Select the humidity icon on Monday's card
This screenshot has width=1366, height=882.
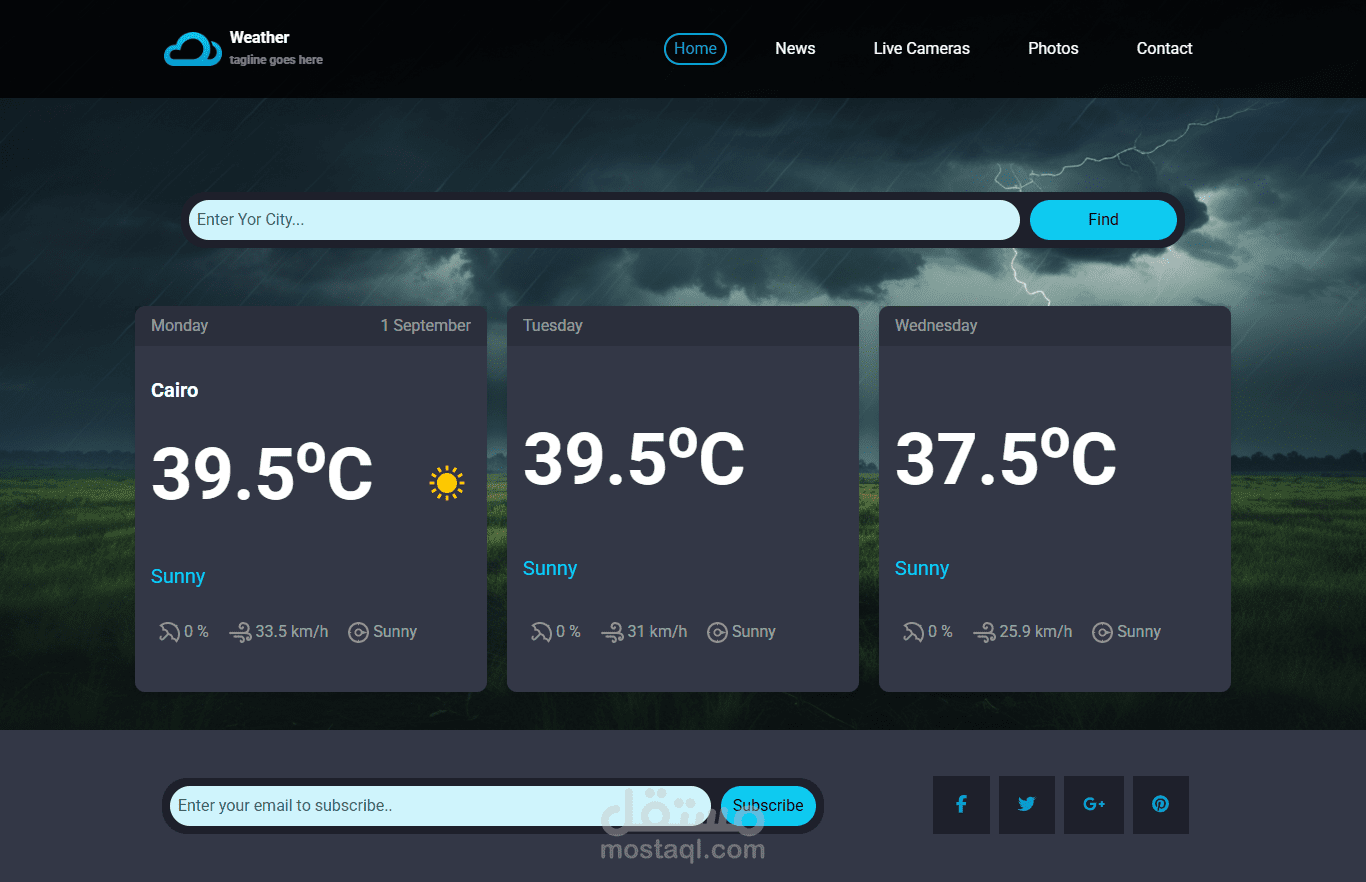coord(167,631)
